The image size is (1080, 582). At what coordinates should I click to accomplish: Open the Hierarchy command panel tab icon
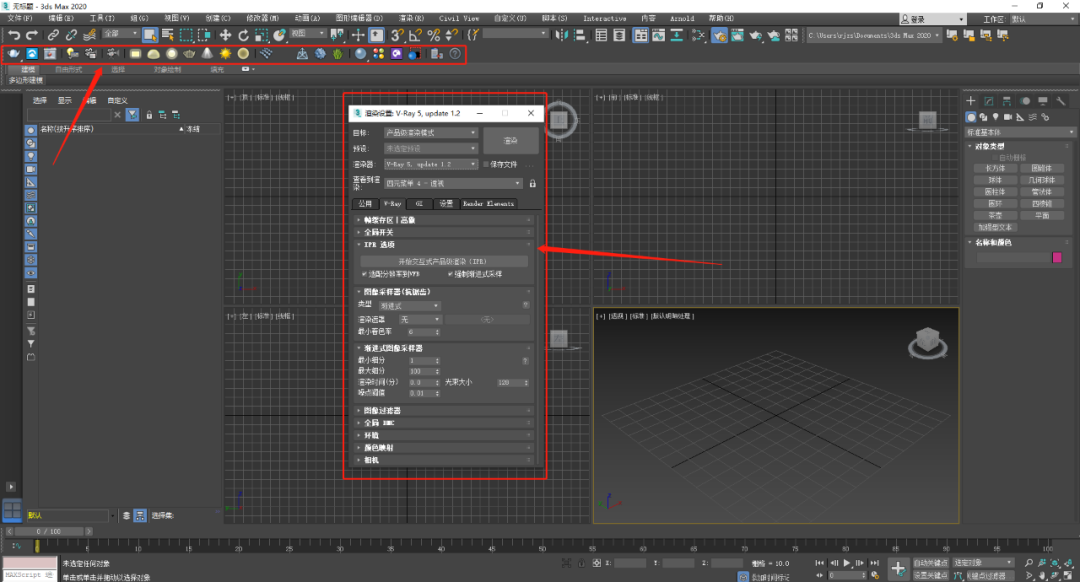[x=1007, y=101]
